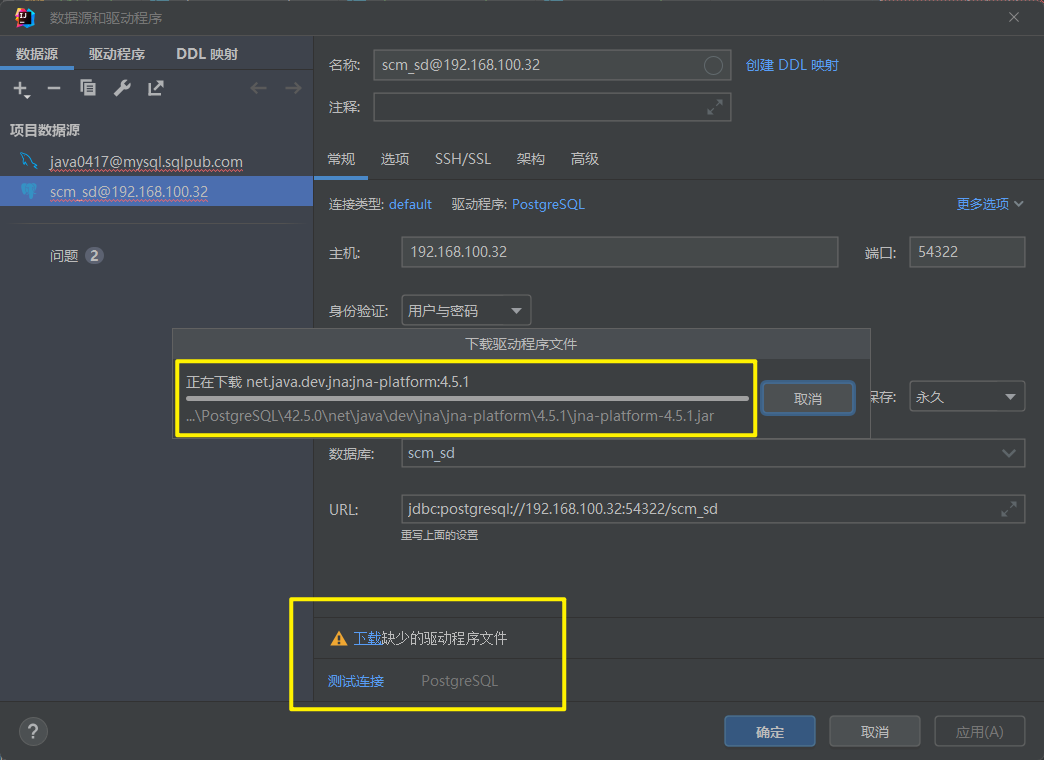The image size is (1044, 760).
Task: Cancel the driver file download
Action: point(807,398)
